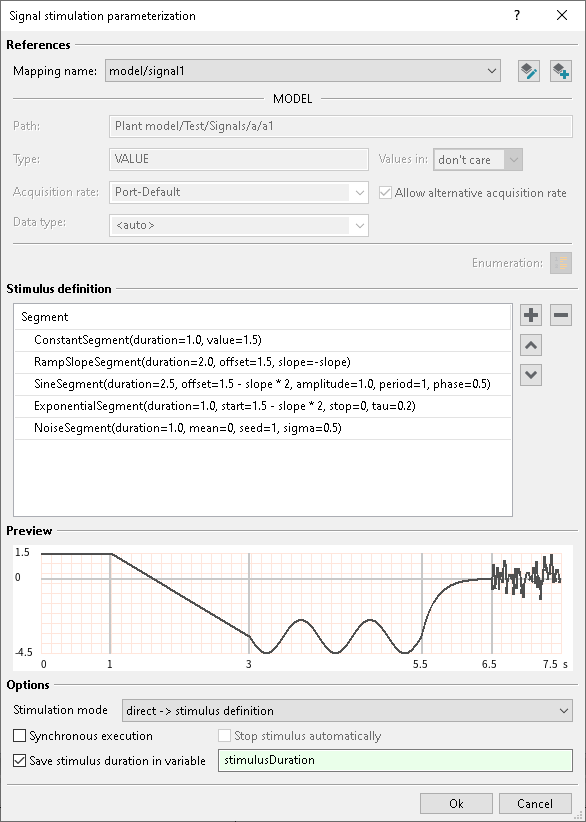
Task: Move segment up with the up-arrow button
Action: tap(531, 345)
